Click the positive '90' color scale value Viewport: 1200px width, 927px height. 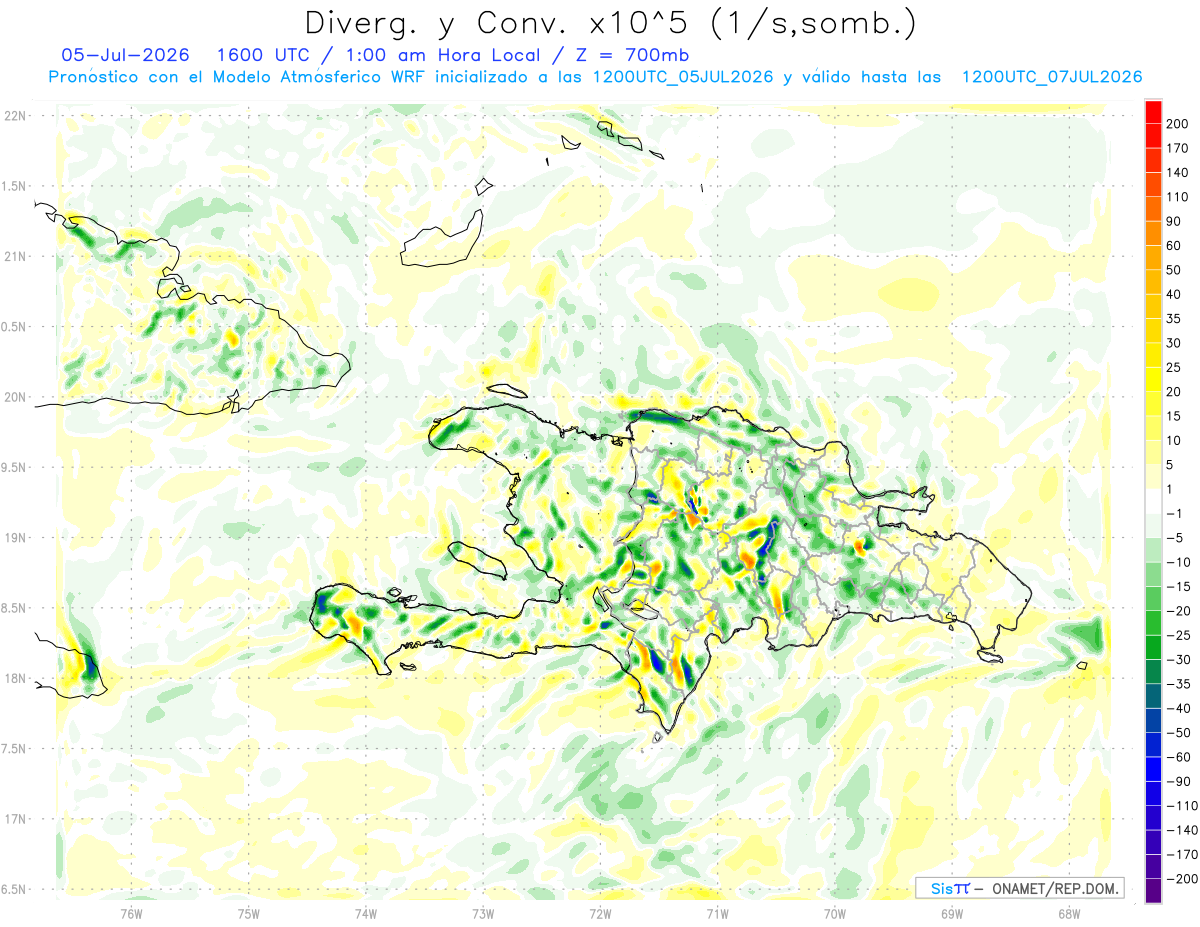pyautogui.click(x=1174, y=221)
